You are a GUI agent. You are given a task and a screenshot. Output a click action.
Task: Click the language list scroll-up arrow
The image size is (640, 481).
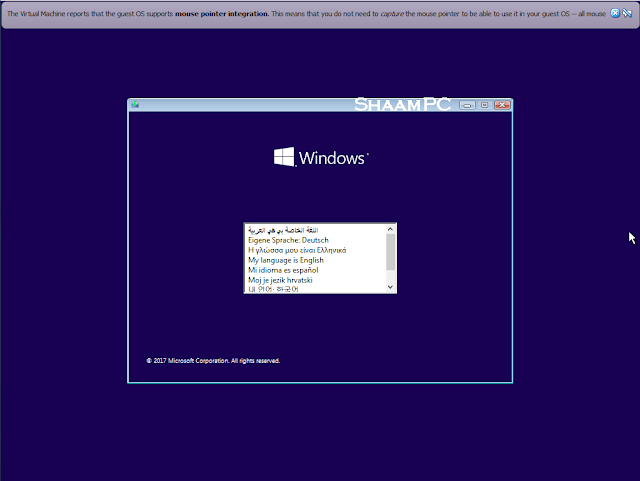coord(390,229)
